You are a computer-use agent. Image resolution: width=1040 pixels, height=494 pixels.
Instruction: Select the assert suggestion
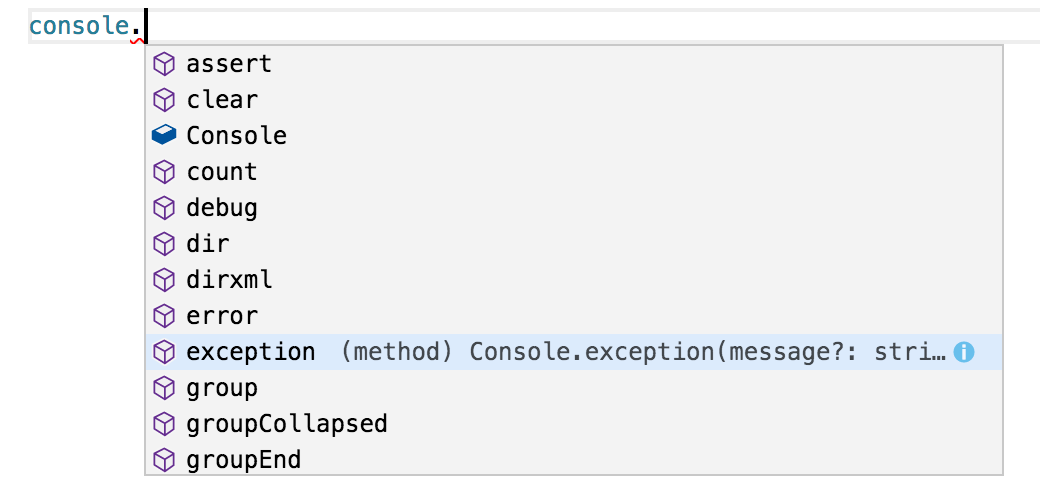tap(574, 64)
